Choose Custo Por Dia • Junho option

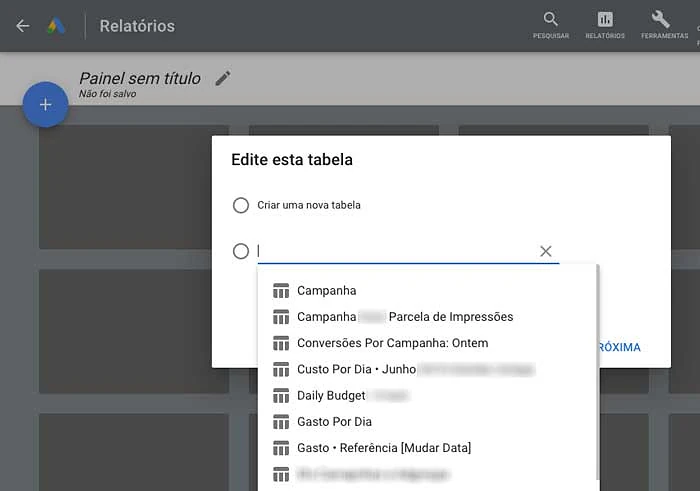click(427, 369)
